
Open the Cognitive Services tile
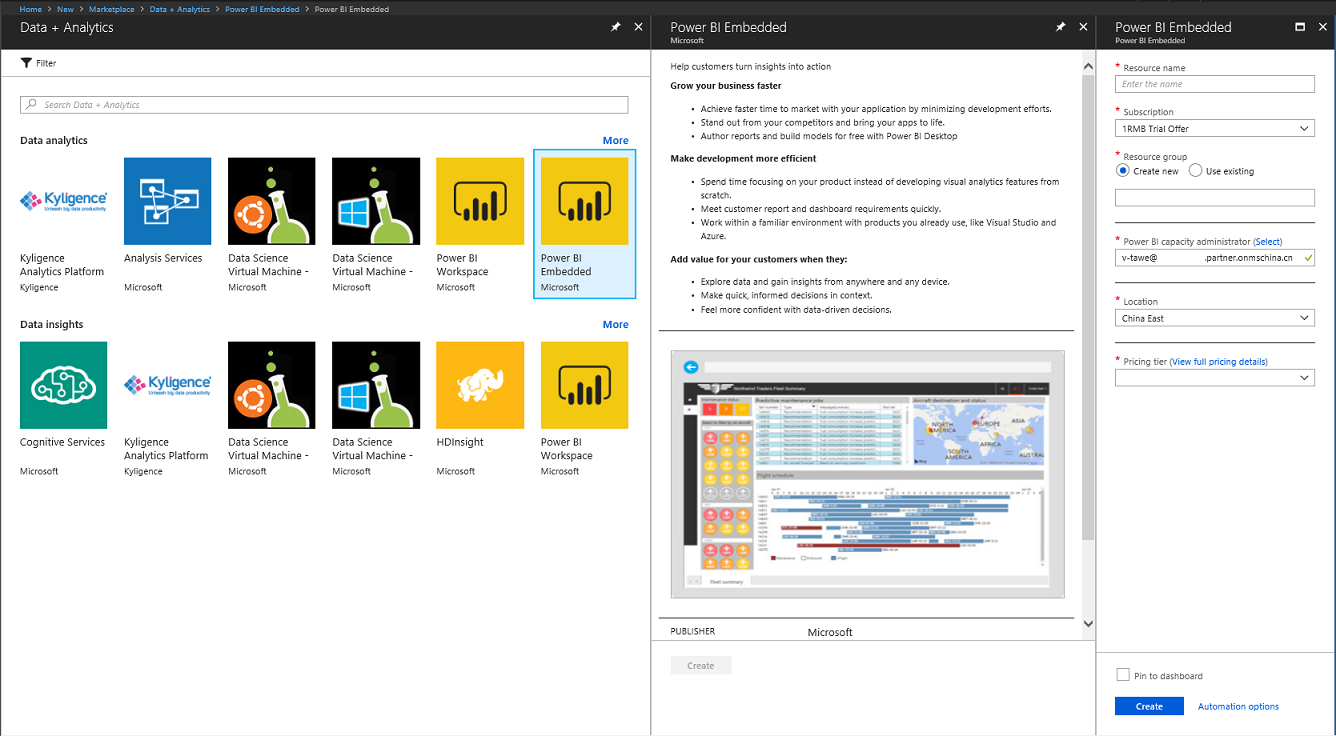(64, 385)
